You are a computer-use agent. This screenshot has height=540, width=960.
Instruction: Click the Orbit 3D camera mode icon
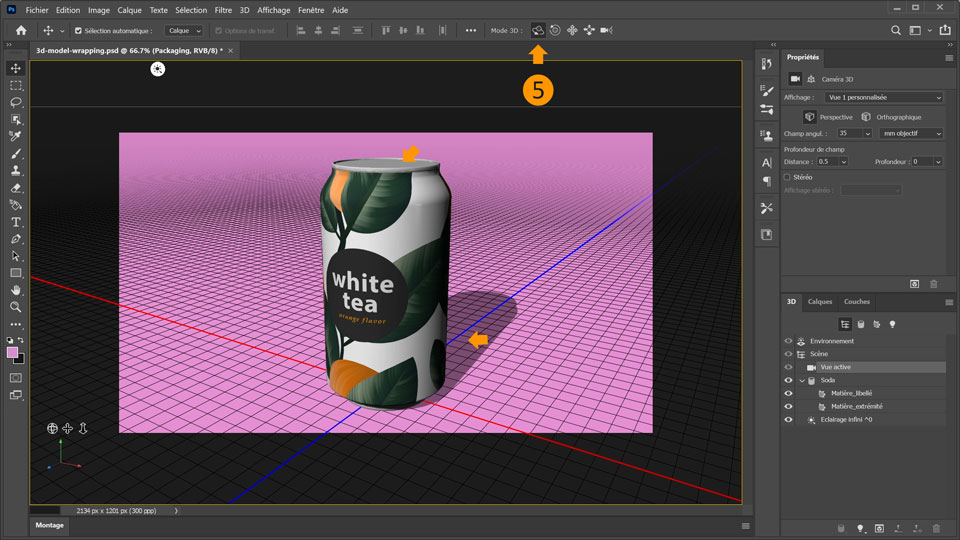click(538, 30)
